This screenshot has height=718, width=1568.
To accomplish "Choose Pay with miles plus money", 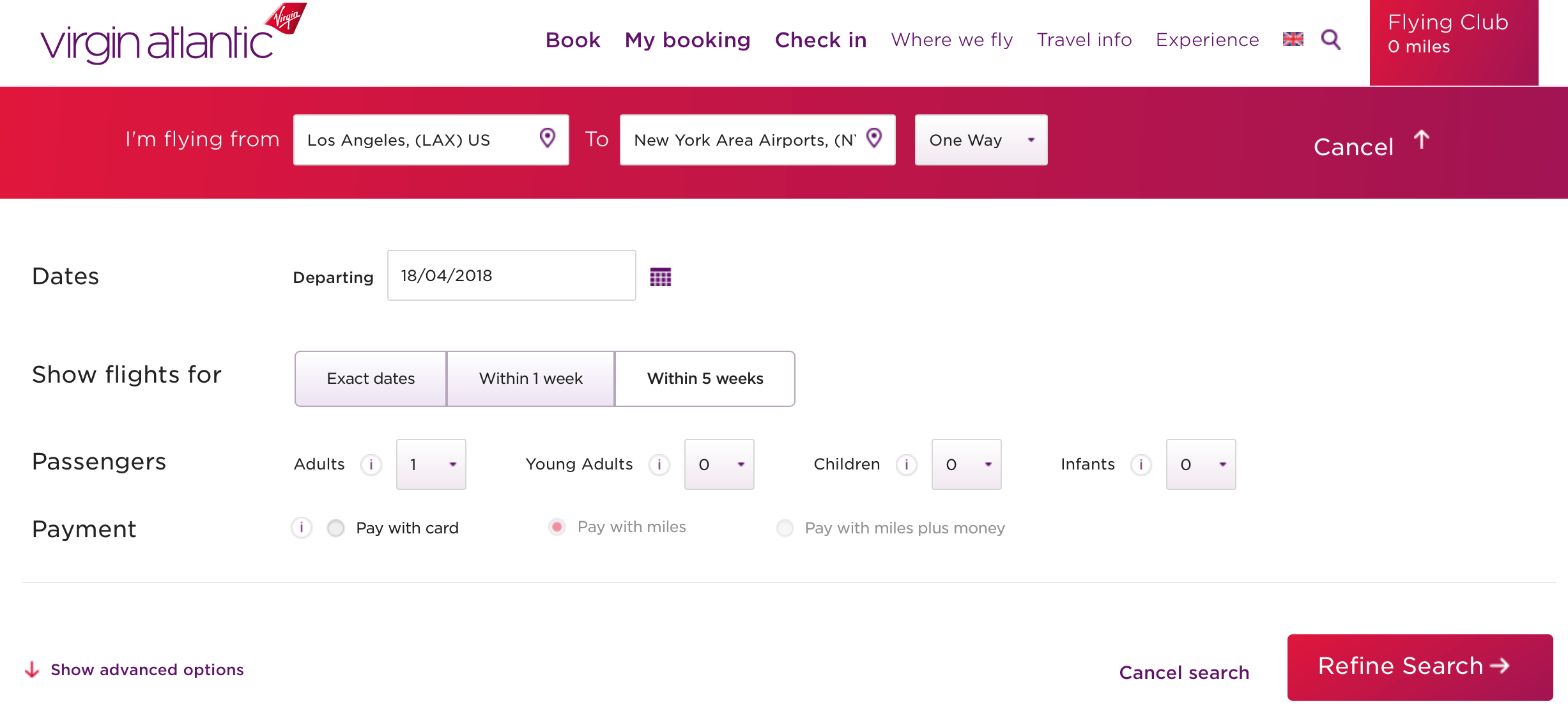I will (784, 528).
